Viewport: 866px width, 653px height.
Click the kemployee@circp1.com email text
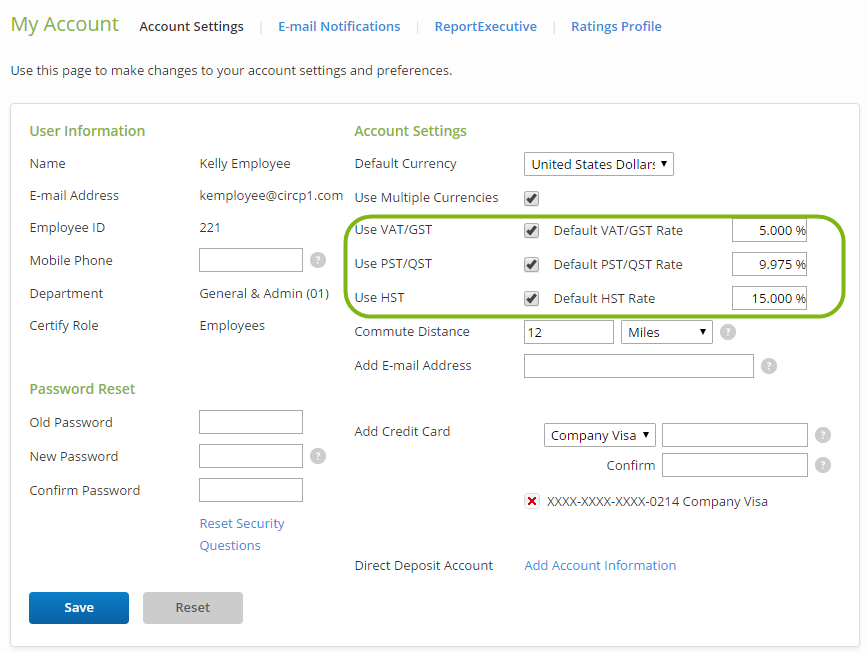(271, 196)
